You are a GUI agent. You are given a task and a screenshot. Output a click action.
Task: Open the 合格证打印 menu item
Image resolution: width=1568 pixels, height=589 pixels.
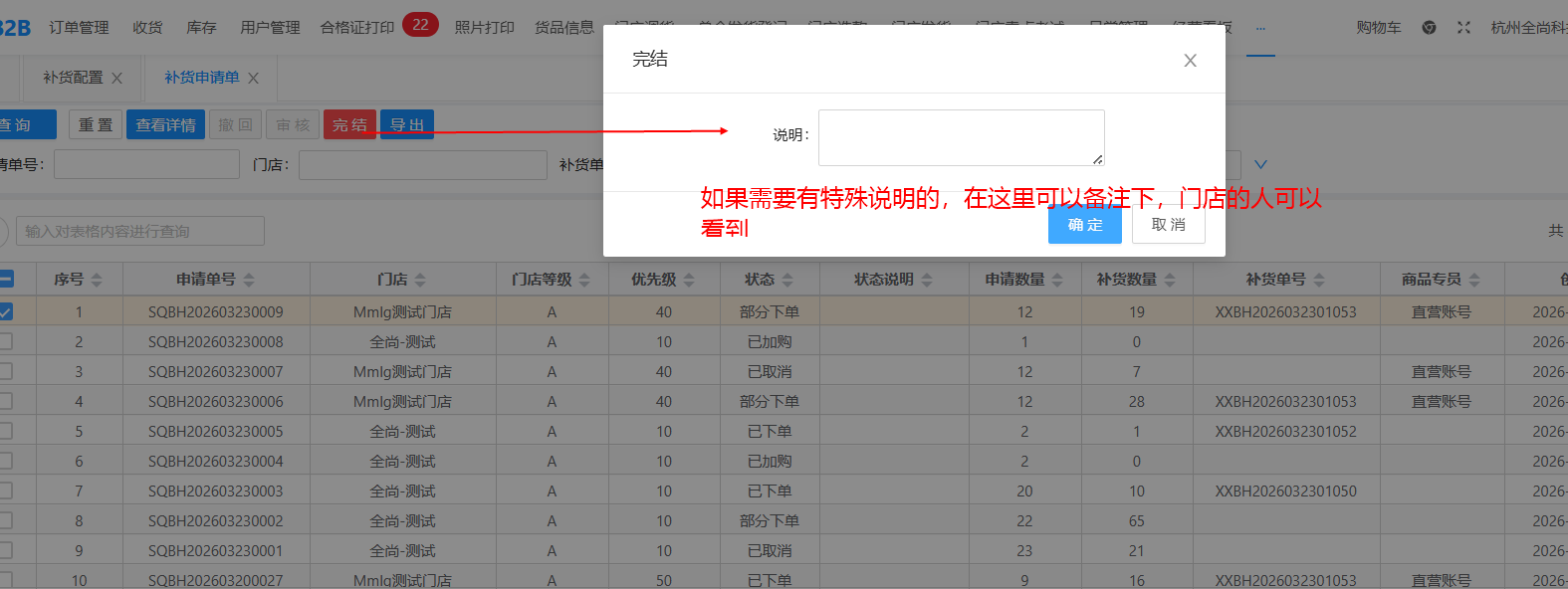click(356, 28)
